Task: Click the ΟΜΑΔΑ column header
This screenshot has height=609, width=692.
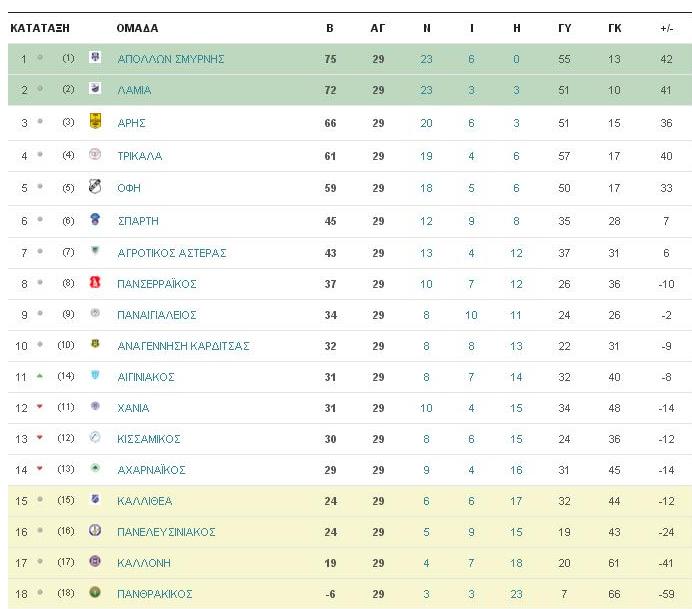Action: [x=137, y=28]
